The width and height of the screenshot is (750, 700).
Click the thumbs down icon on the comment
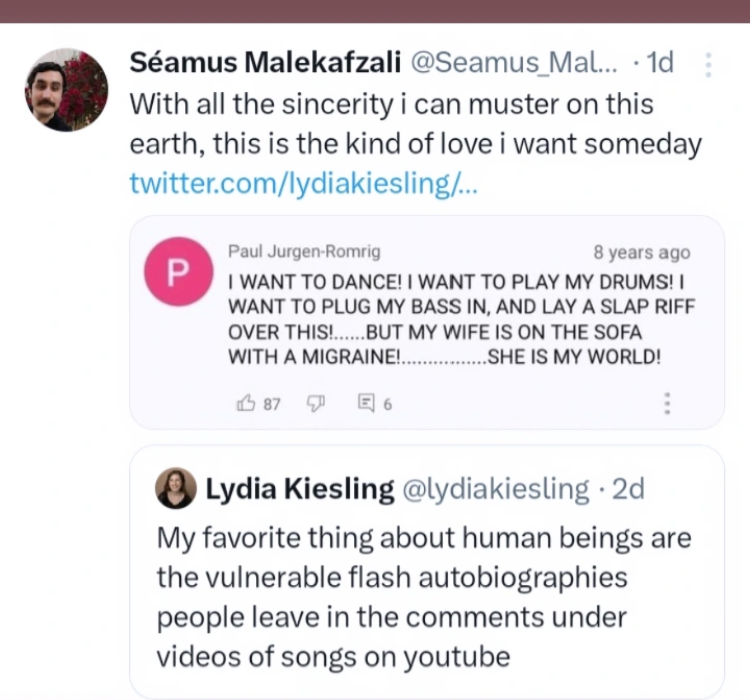point(315,404)
